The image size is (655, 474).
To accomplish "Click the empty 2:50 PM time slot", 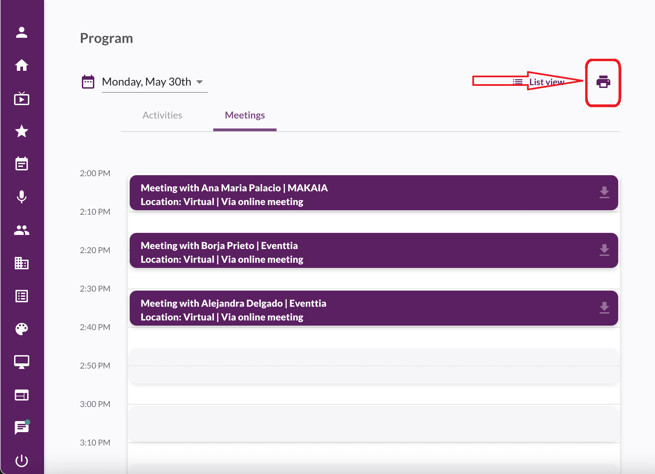I will click(373, 366).
